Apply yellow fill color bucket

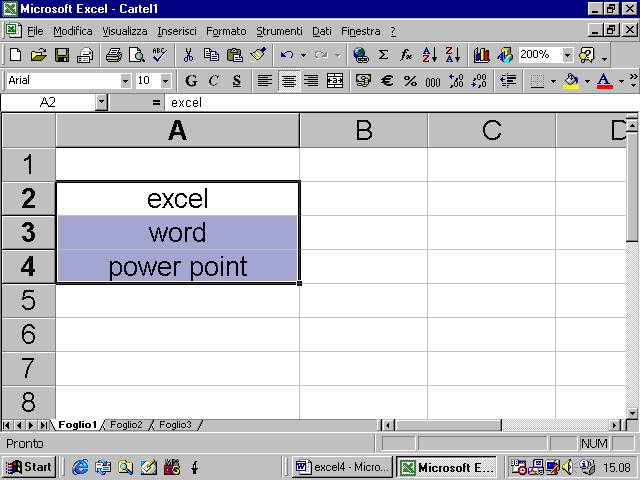571,81
